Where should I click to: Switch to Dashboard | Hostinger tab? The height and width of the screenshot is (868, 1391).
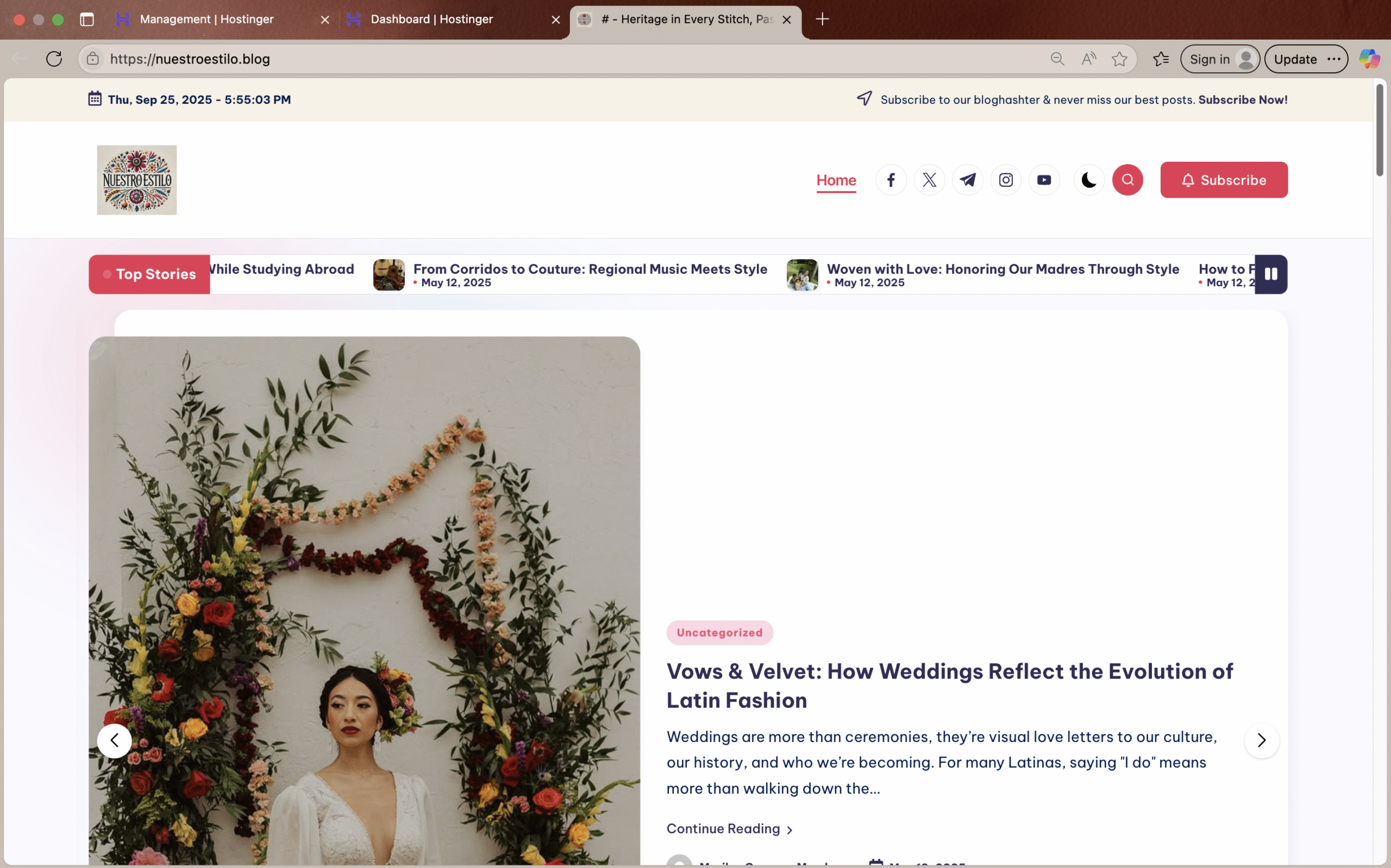coord(432,20)
